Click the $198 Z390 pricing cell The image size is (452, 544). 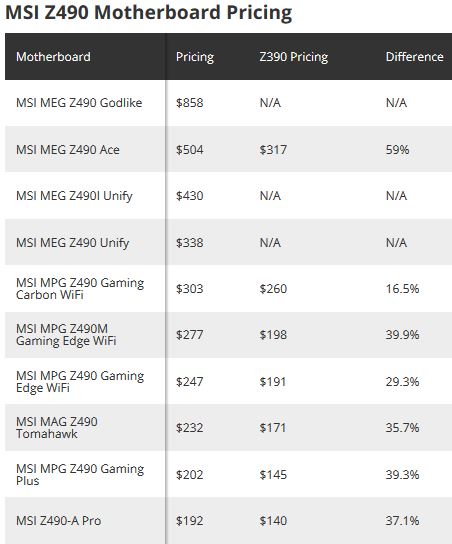tap(273, 335)
